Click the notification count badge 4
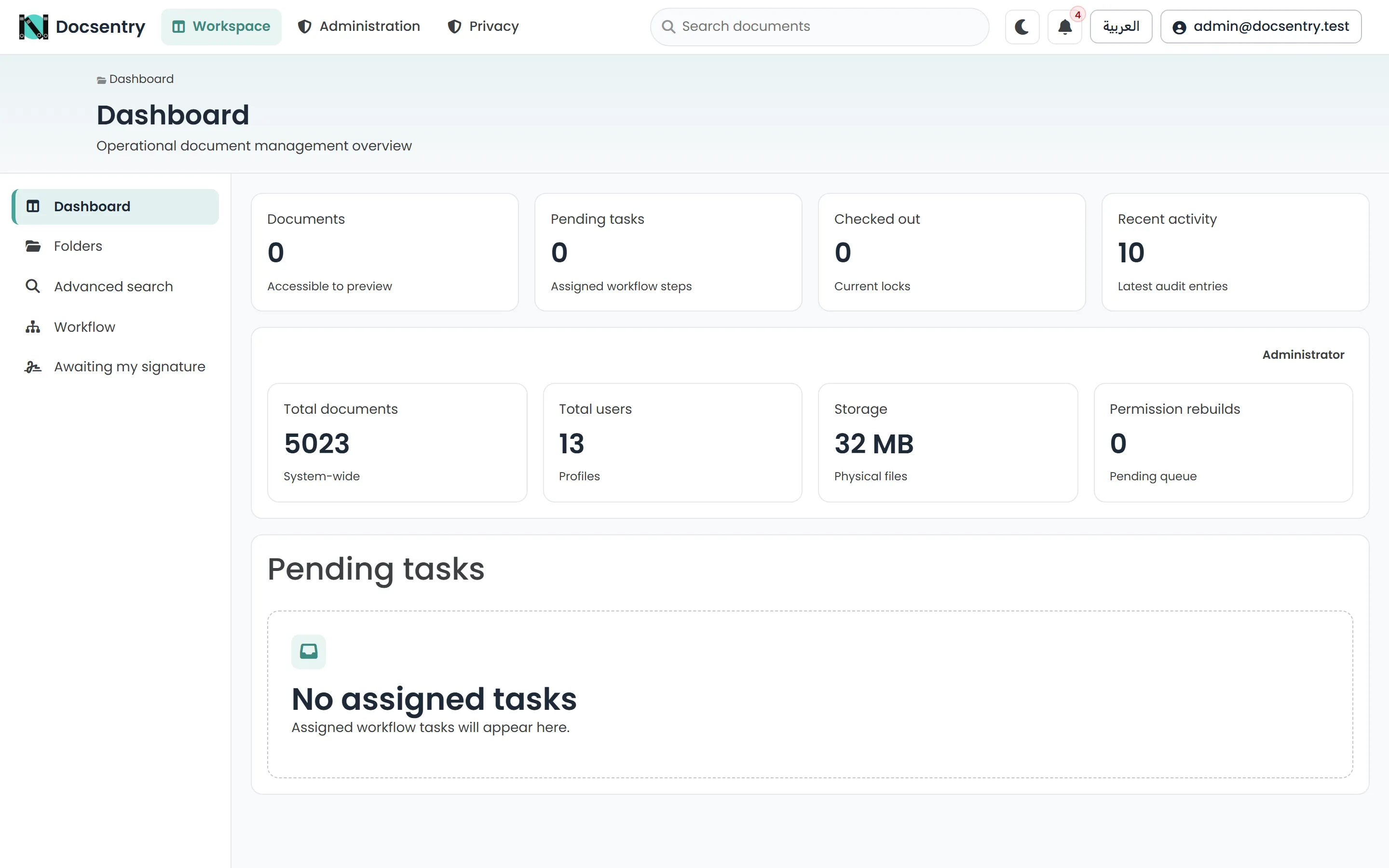 (x=1077, y=15)
